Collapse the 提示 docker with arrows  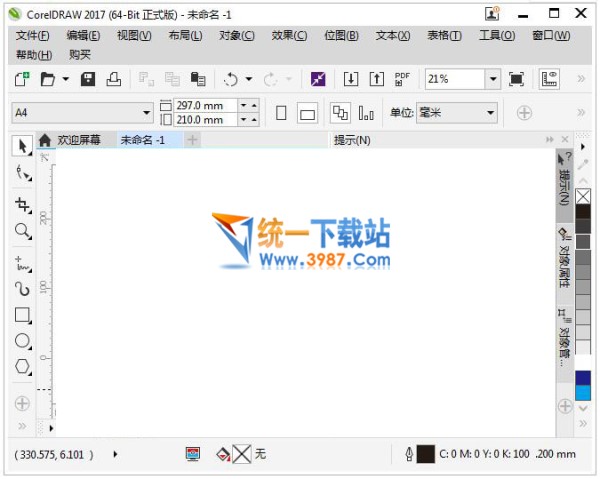[x=550, y=139]
